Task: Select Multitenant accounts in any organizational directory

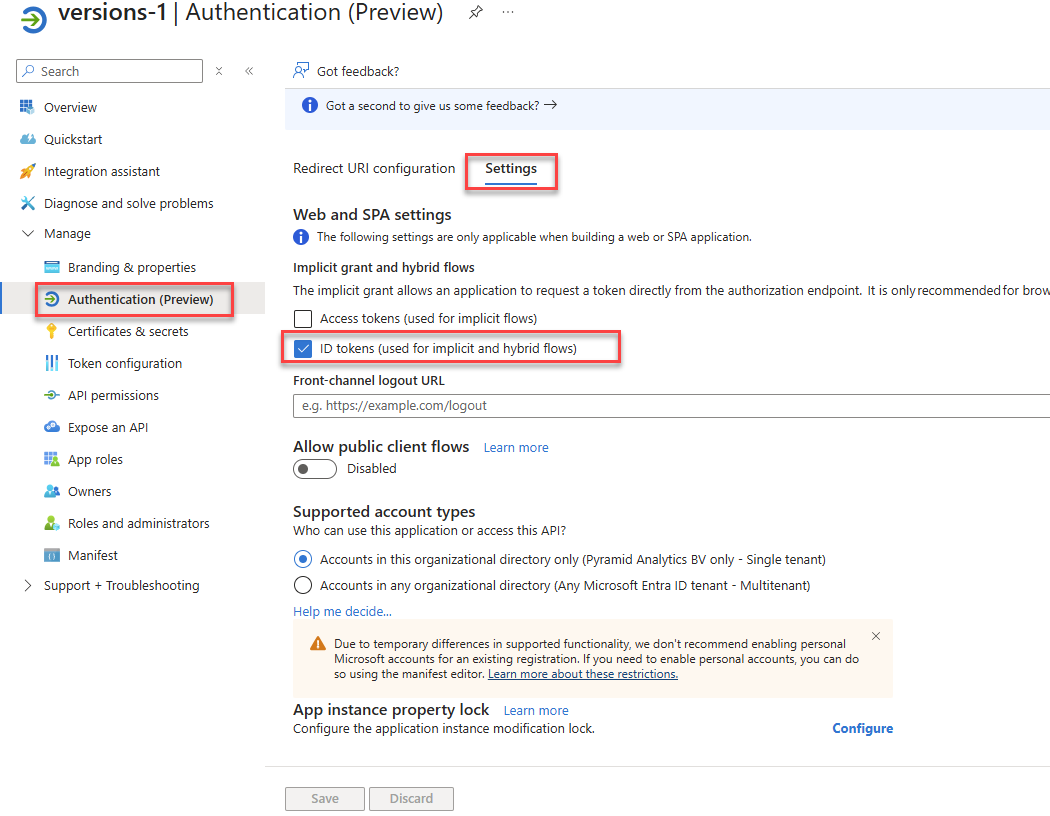Action: tap(303, 585)
